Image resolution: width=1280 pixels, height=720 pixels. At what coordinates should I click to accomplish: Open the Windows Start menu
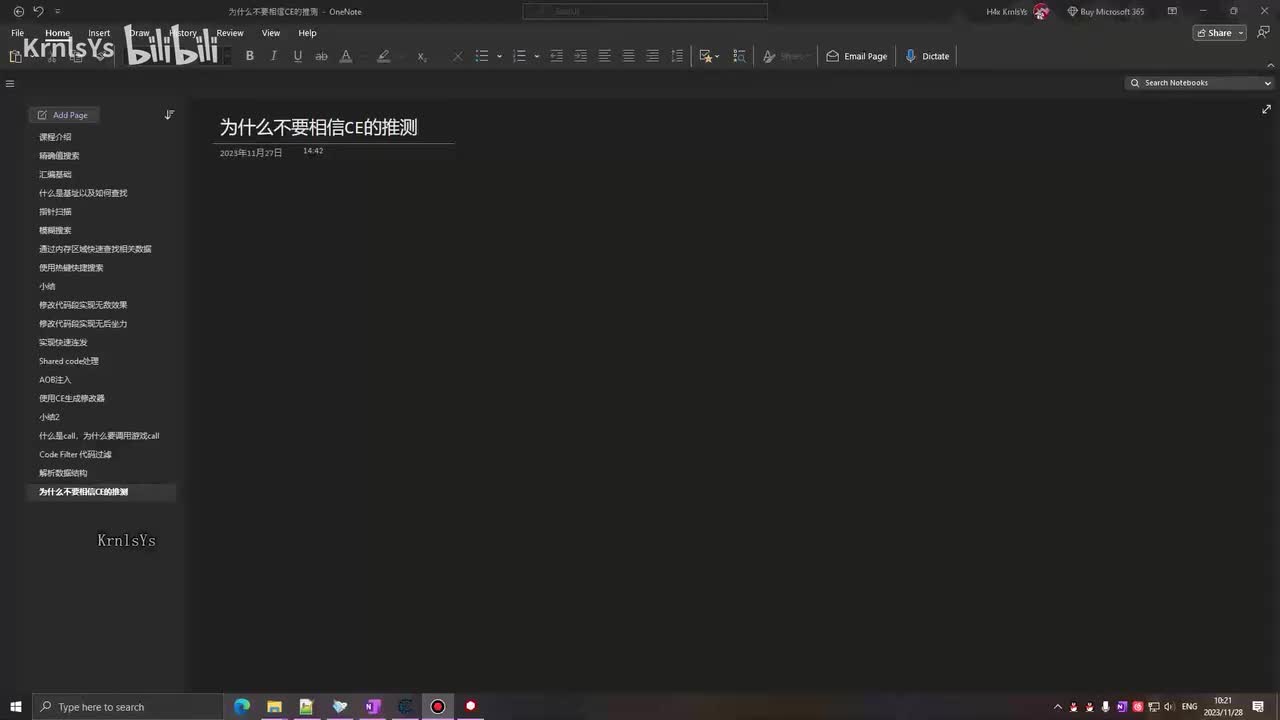point(16,707)
